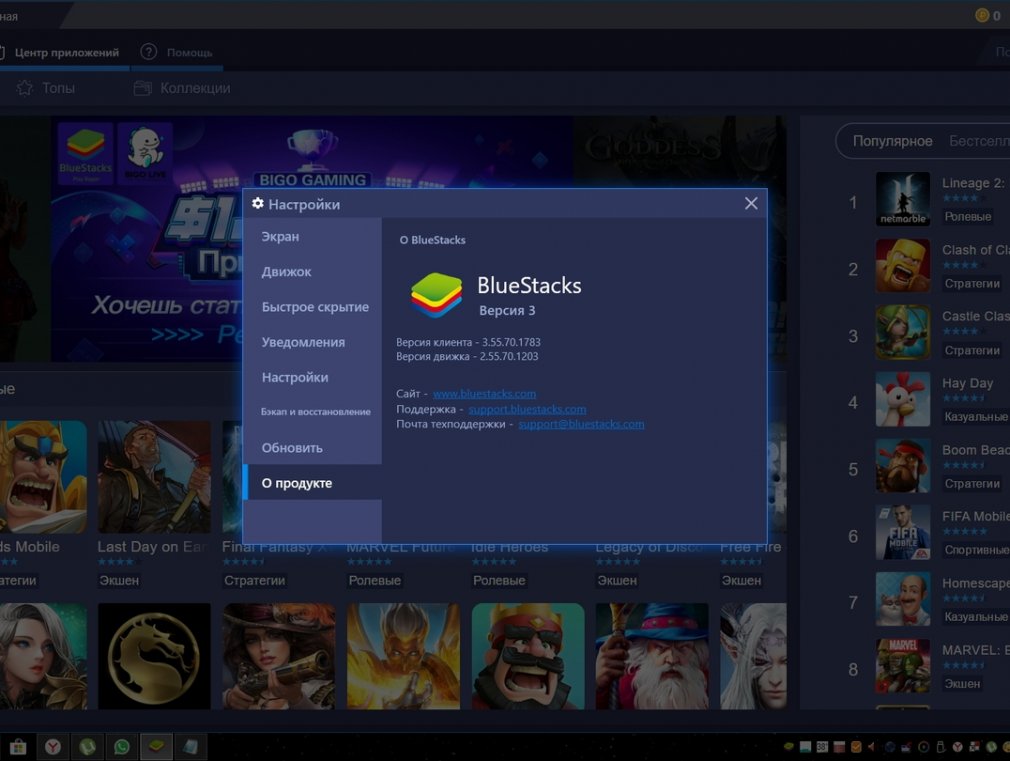Click the Экшен tag under Last Day on Earth
This screenshot has height=761, width=1010.
[x=119, y=581]
